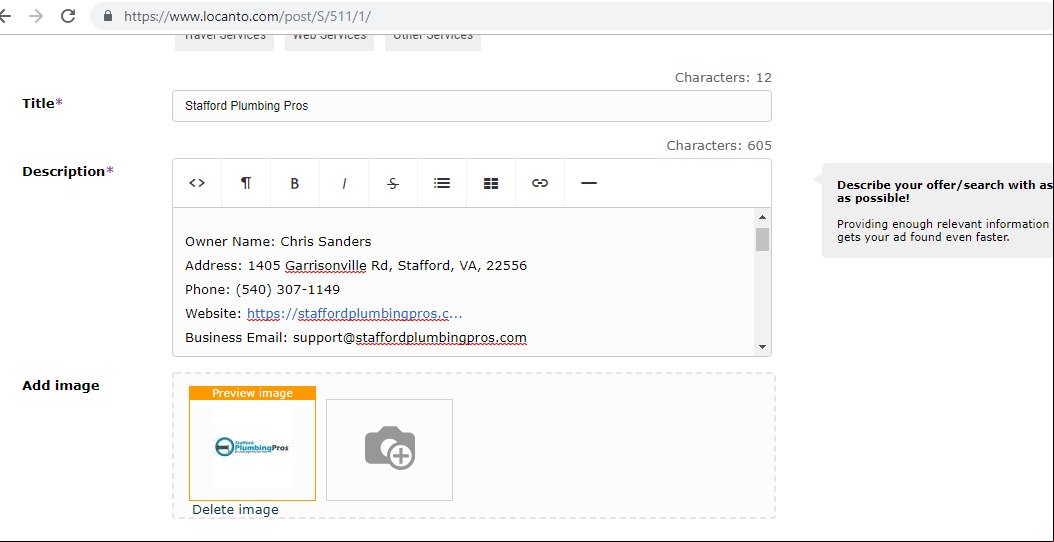Click the Phone: (540) 307-1149 line

click(263, 290)
